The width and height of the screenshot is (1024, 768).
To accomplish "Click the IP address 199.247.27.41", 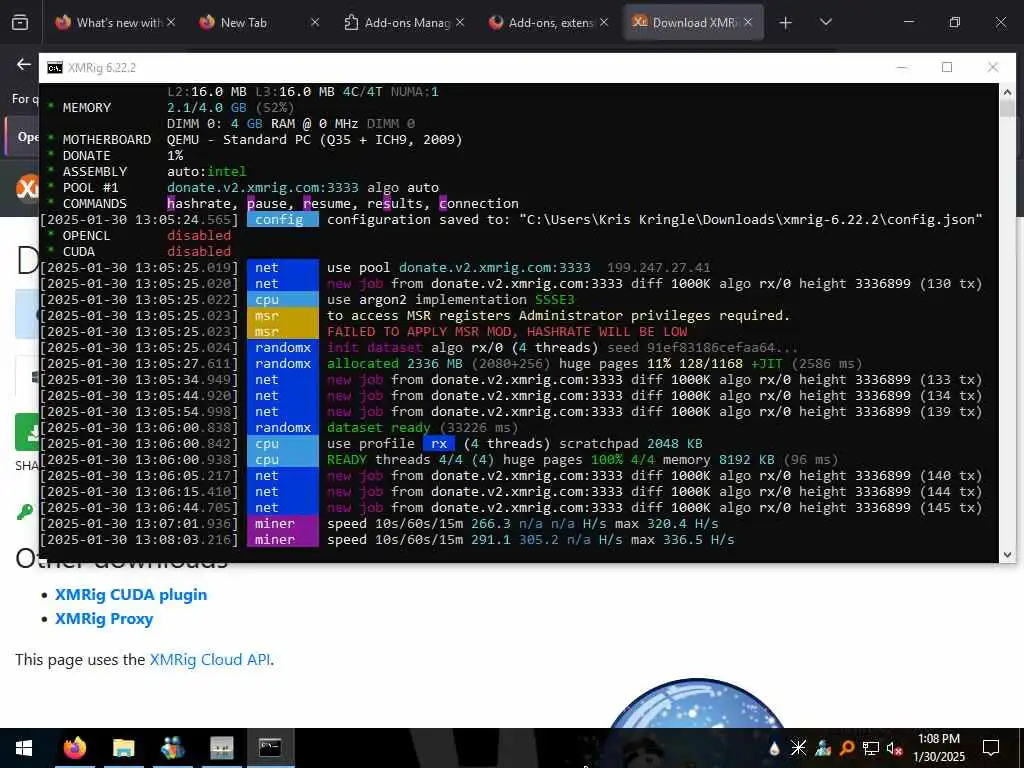I will pyautogui.click(x=658, y=268).
